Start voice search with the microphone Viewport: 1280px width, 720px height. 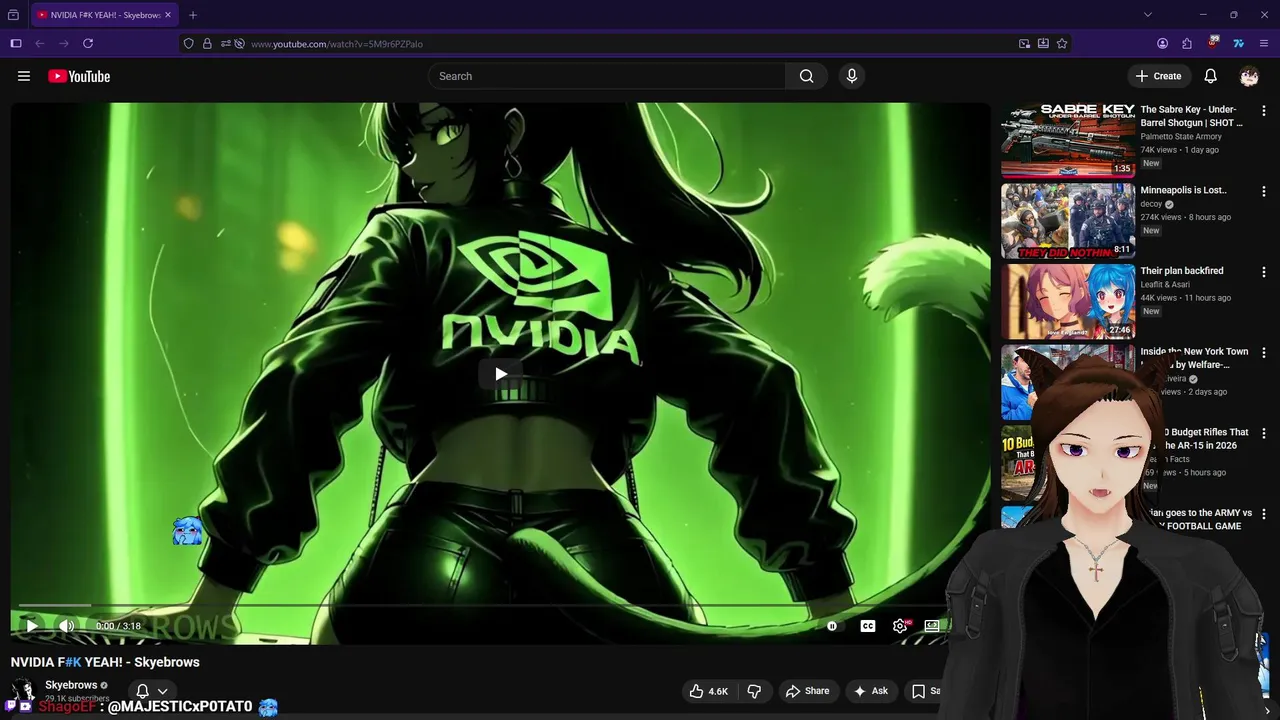852,76
